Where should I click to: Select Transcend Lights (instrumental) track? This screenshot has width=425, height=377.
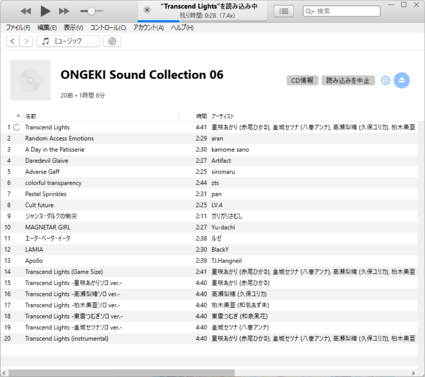coord(209,338)
